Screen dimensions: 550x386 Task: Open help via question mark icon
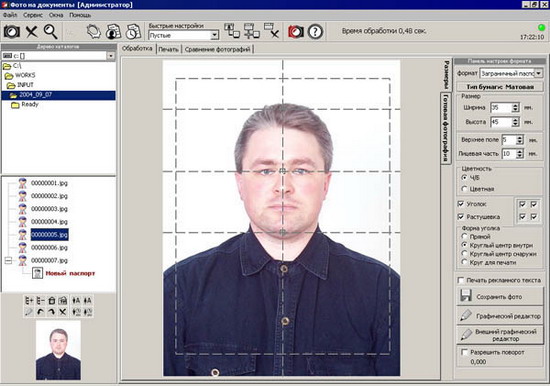(x=315, y=32)
